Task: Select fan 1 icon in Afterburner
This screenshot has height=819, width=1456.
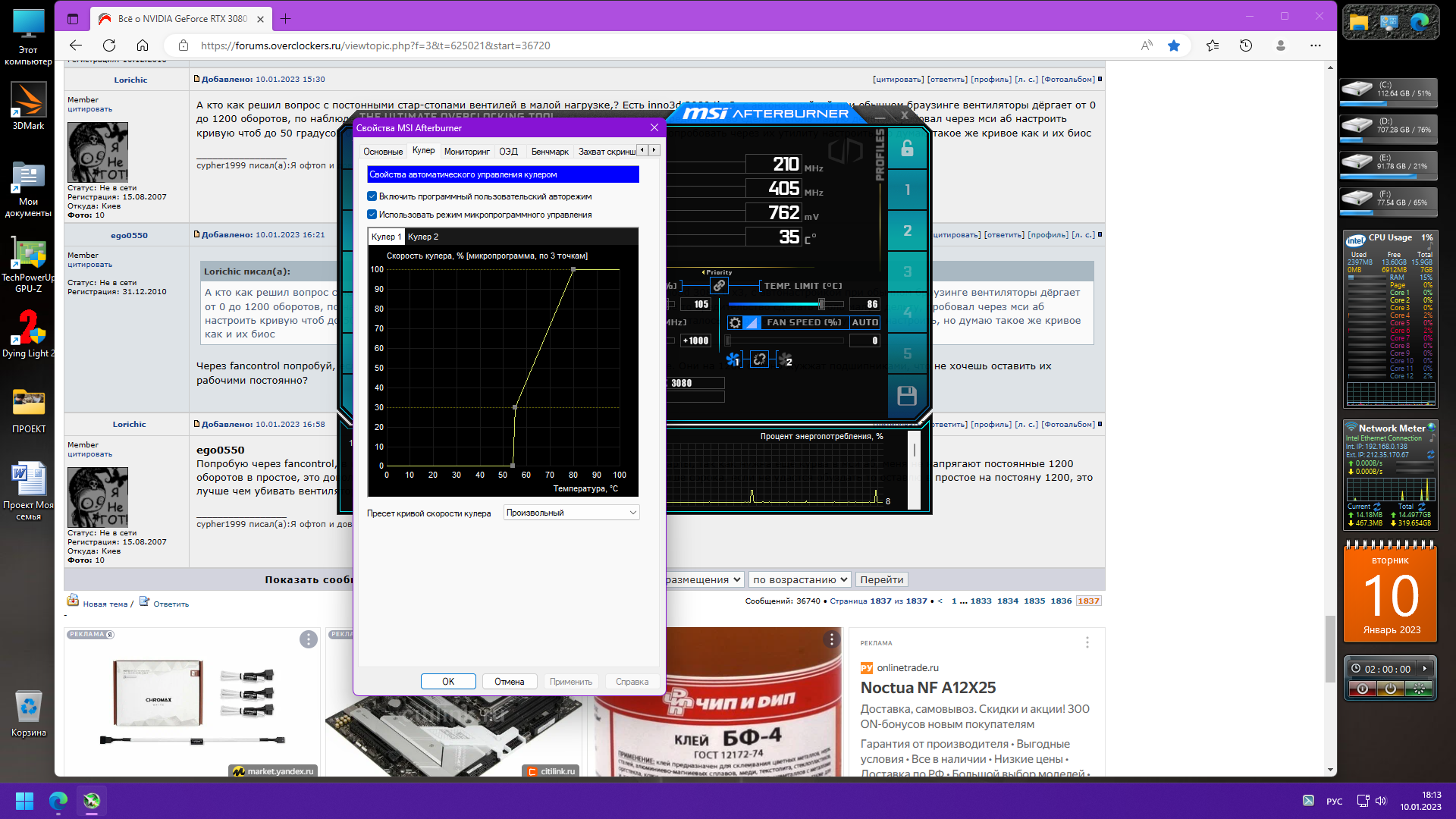Action: pos(733,359)
